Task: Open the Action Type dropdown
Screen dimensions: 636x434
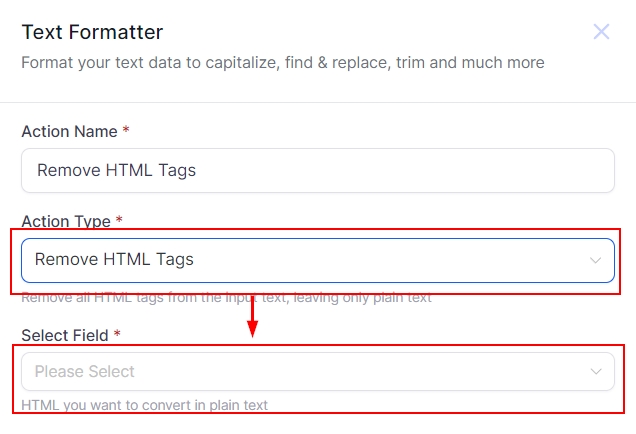Action: [317, 260]
